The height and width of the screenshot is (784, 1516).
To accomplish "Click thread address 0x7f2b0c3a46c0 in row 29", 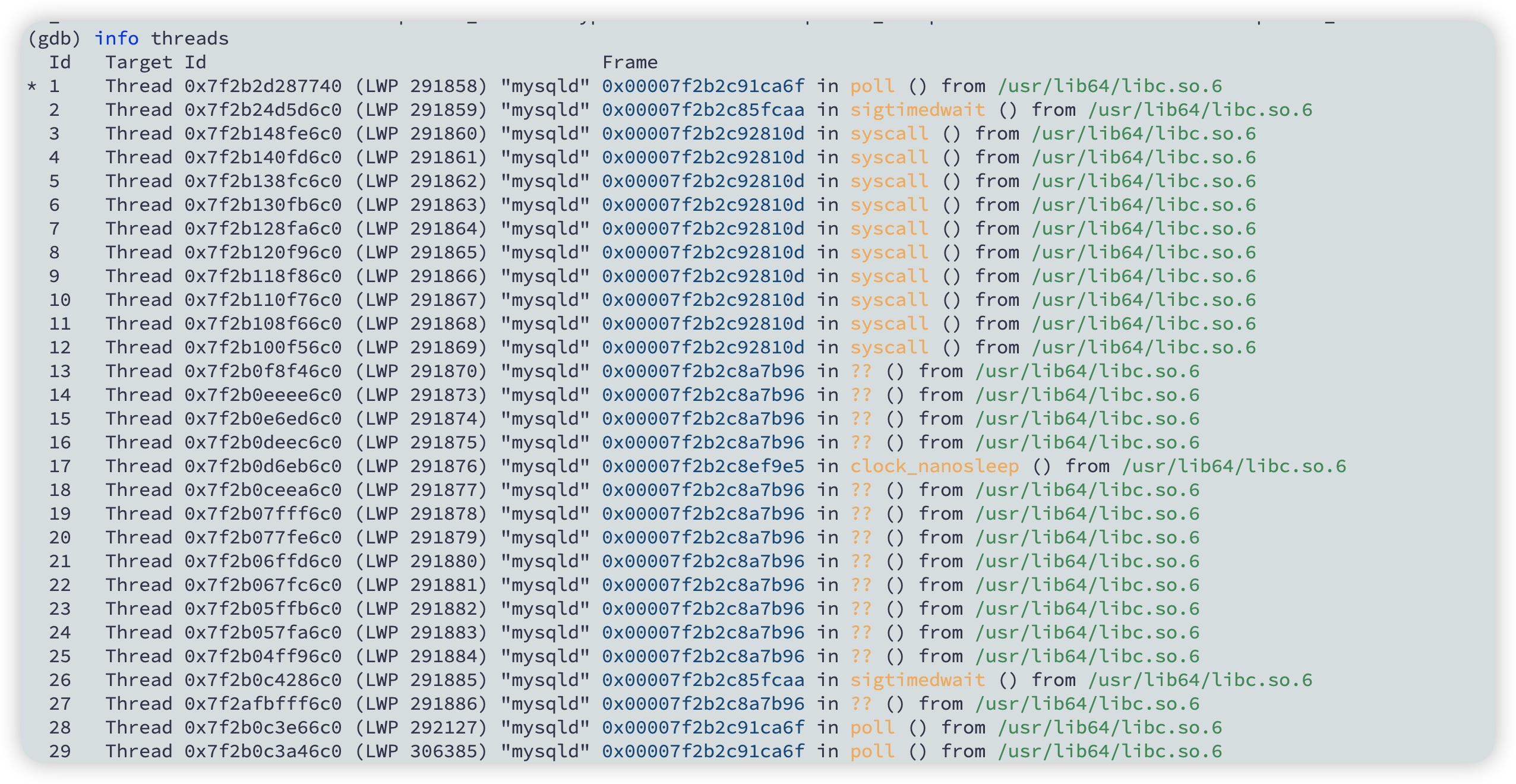I will coord(263,751).
